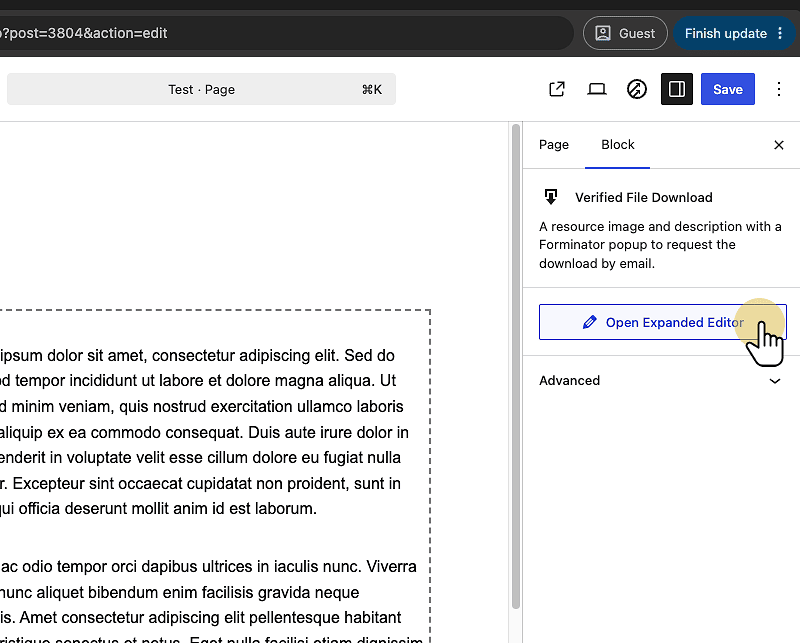Toggle the settings sidebar panel icon

click(x=677, y=89)
